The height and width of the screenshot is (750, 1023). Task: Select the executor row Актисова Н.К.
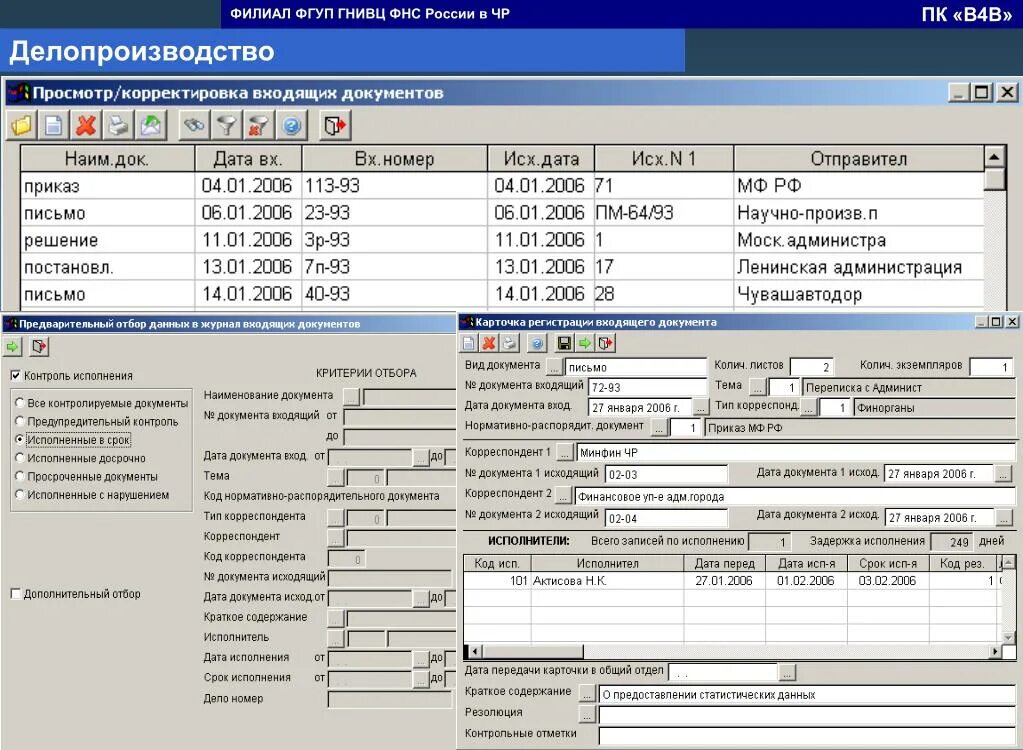731,580
